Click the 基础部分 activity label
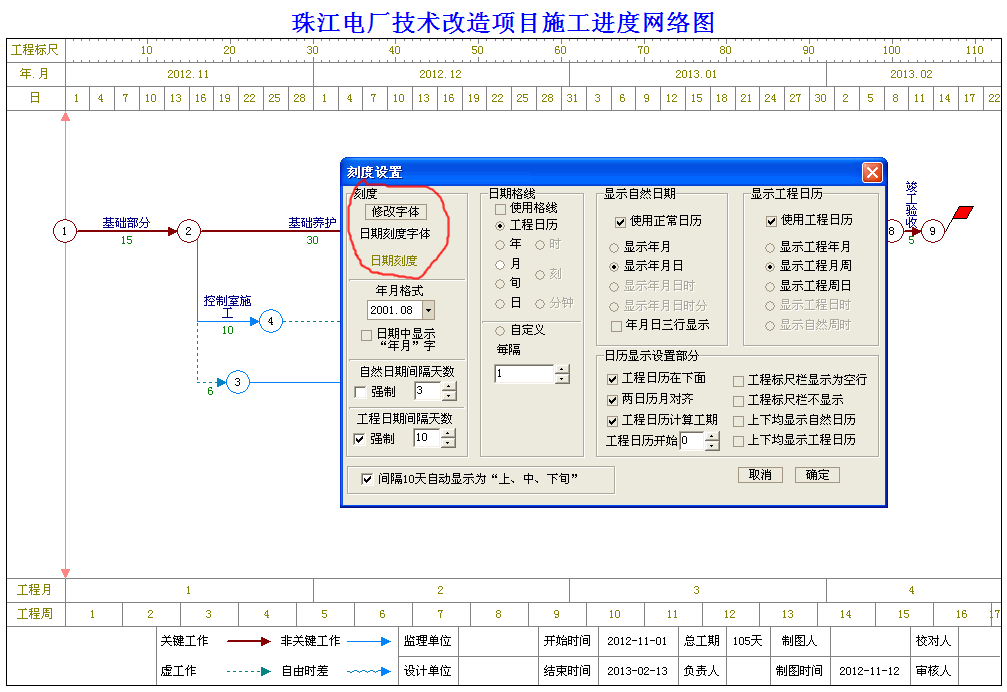This screenshot has width=1007, height=692. [127, 223]
